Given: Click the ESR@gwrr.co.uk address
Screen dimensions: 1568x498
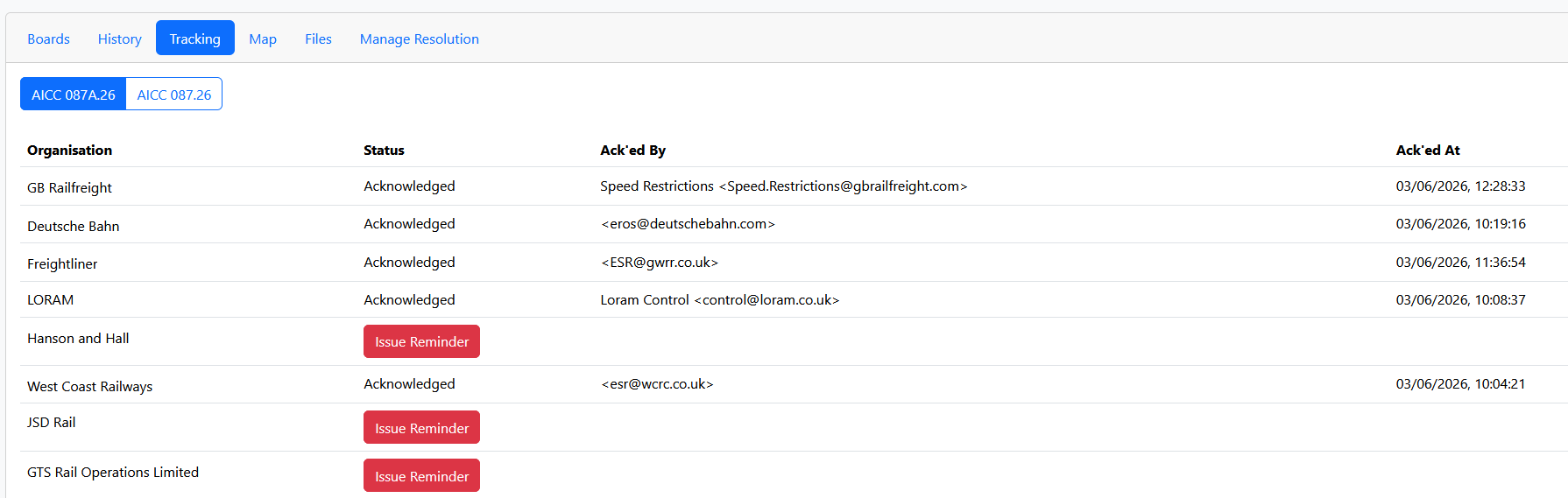Looking at the screenshot, I should point(659,262).
